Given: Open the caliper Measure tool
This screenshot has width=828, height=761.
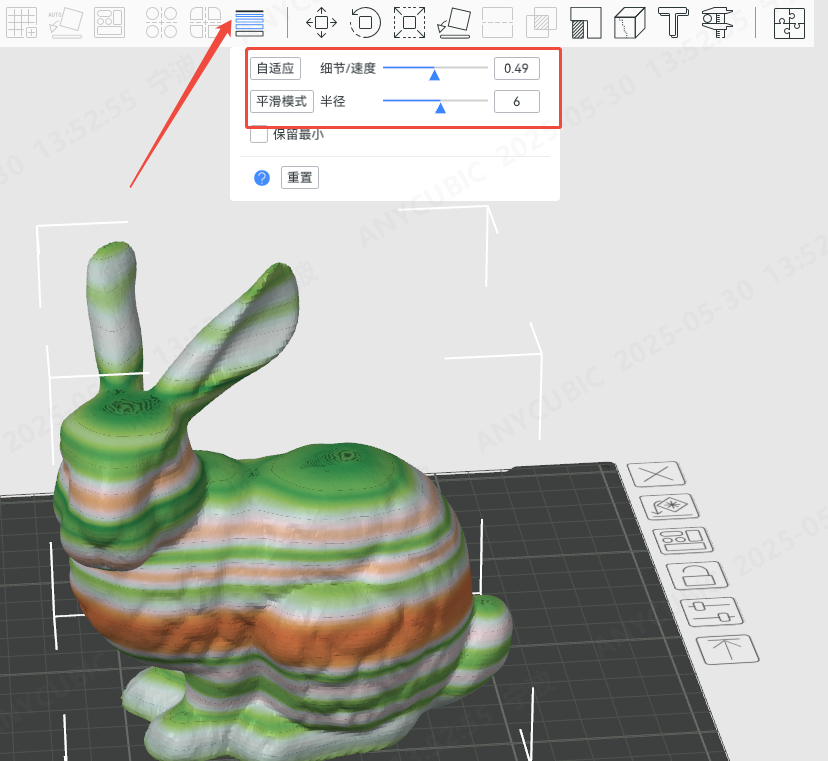Looking at the screenshot, I should [x=717, y=22].
